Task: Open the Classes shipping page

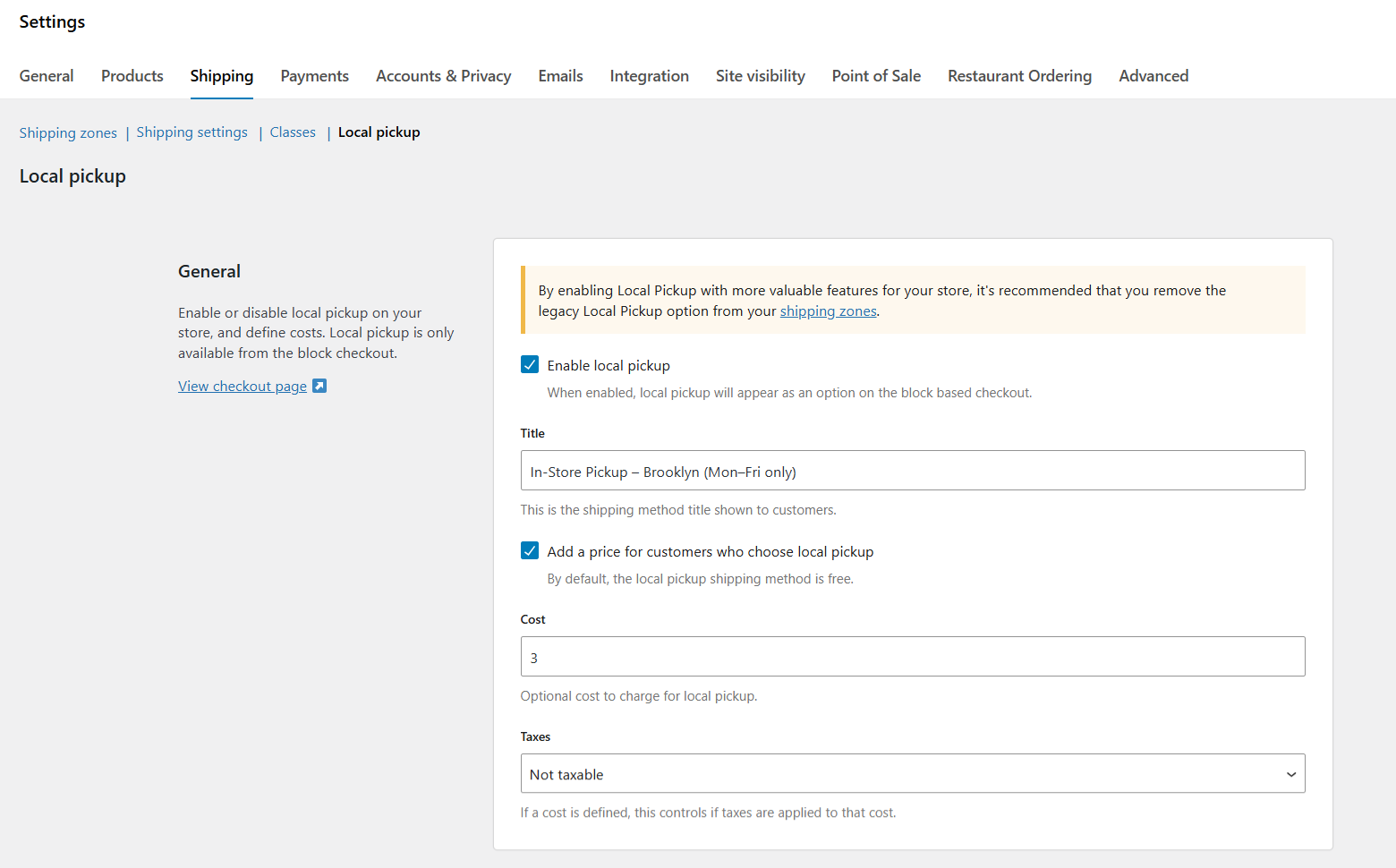Action: (x=293, y=132)
